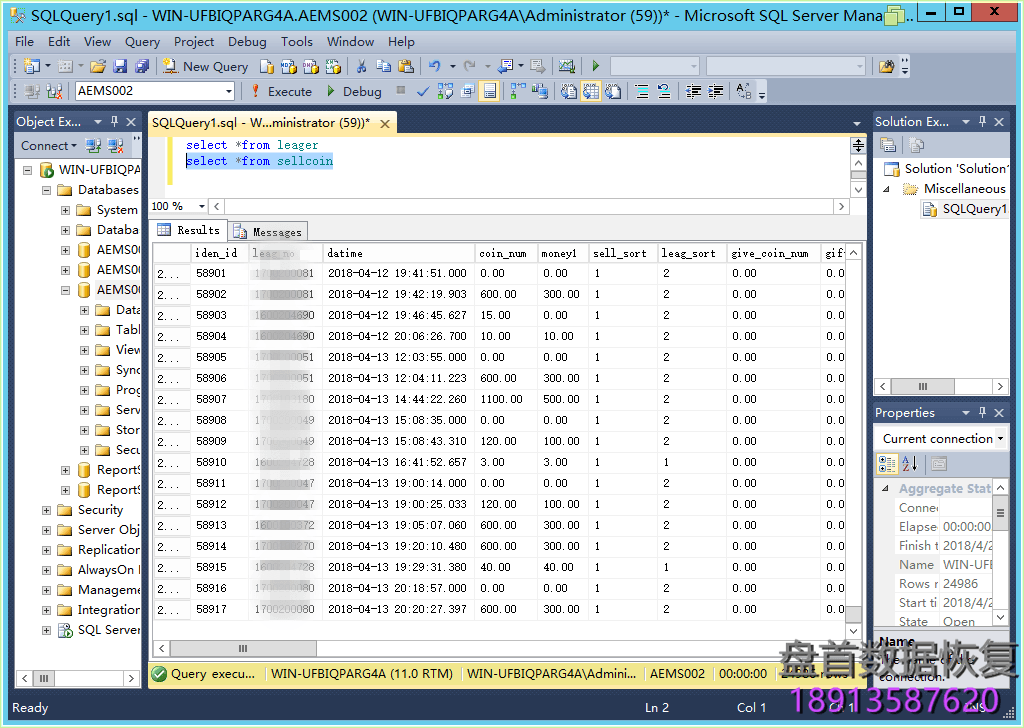1024x728 pixels.
Task: Open the Connect dropdown in Object Explorer
Action: [48, 146]
